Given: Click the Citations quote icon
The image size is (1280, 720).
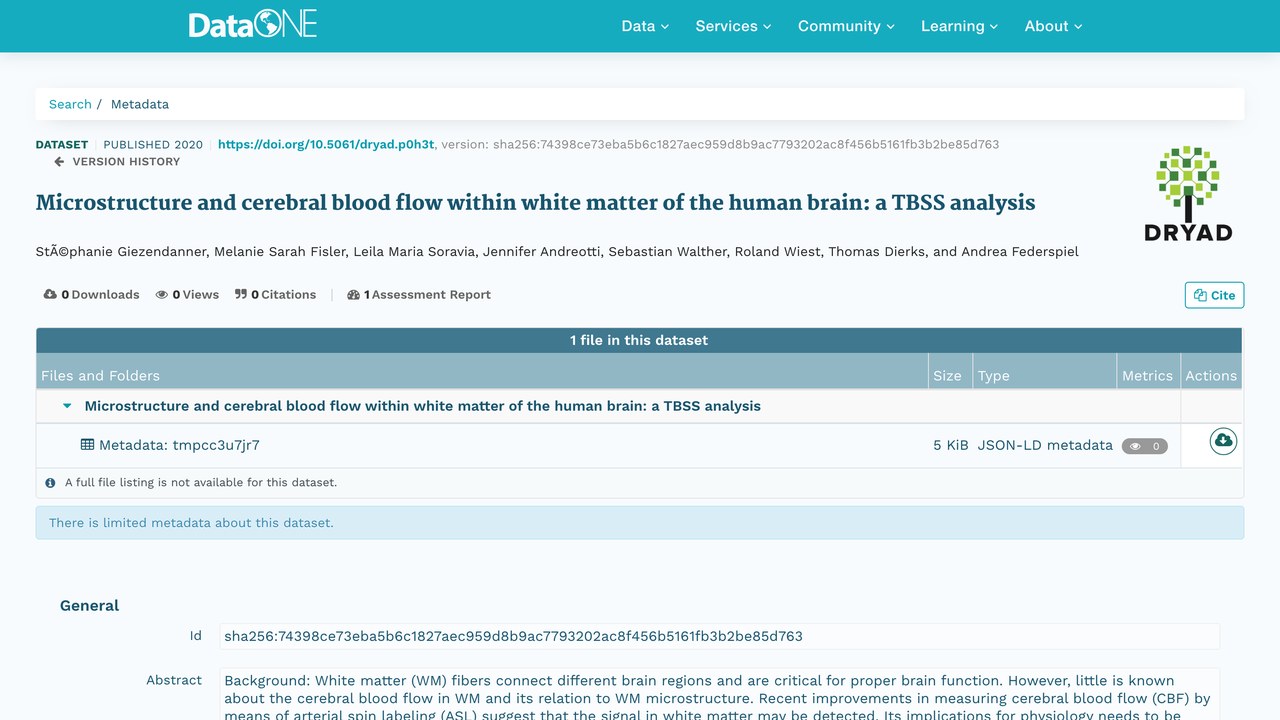Looking at the screenshot, I should click(241, 295).
